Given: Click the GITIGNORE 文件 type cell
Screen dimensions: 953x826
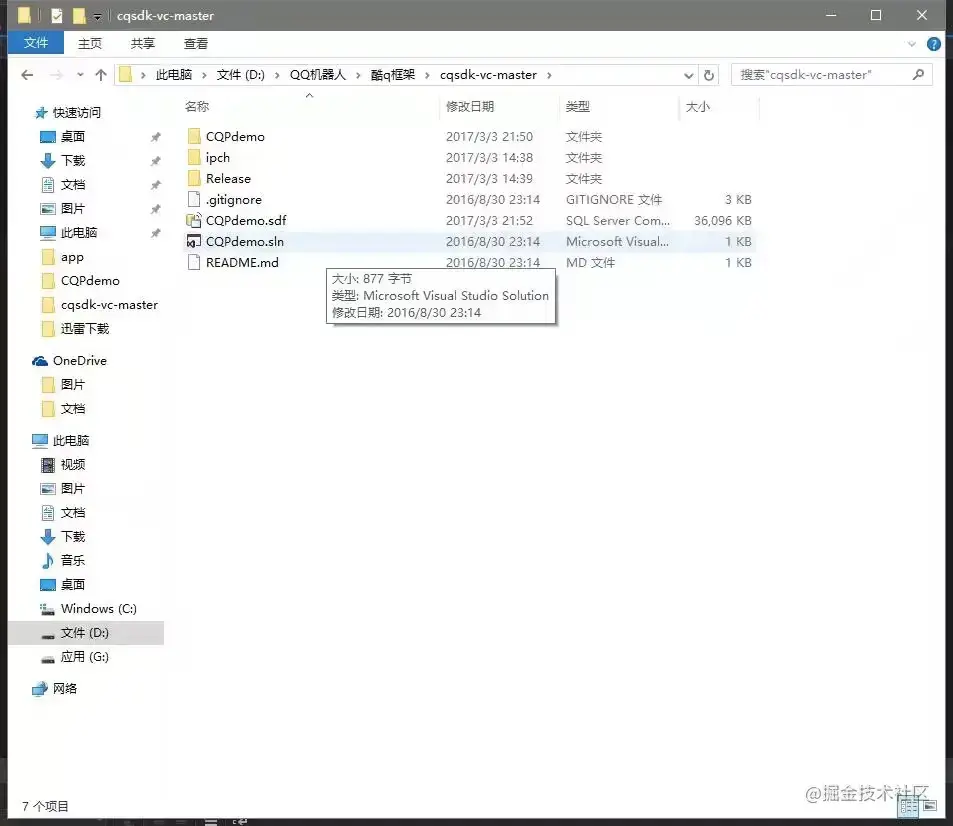Looking at the screenshot, I should click(614, 200).
